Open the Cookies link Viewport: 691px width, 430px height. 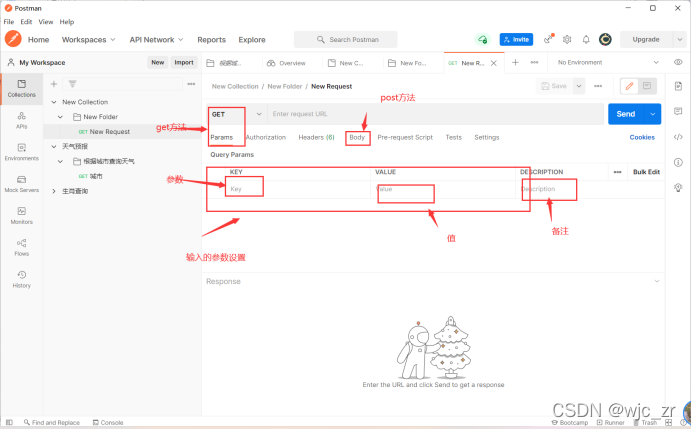click(x=642, y=137)
